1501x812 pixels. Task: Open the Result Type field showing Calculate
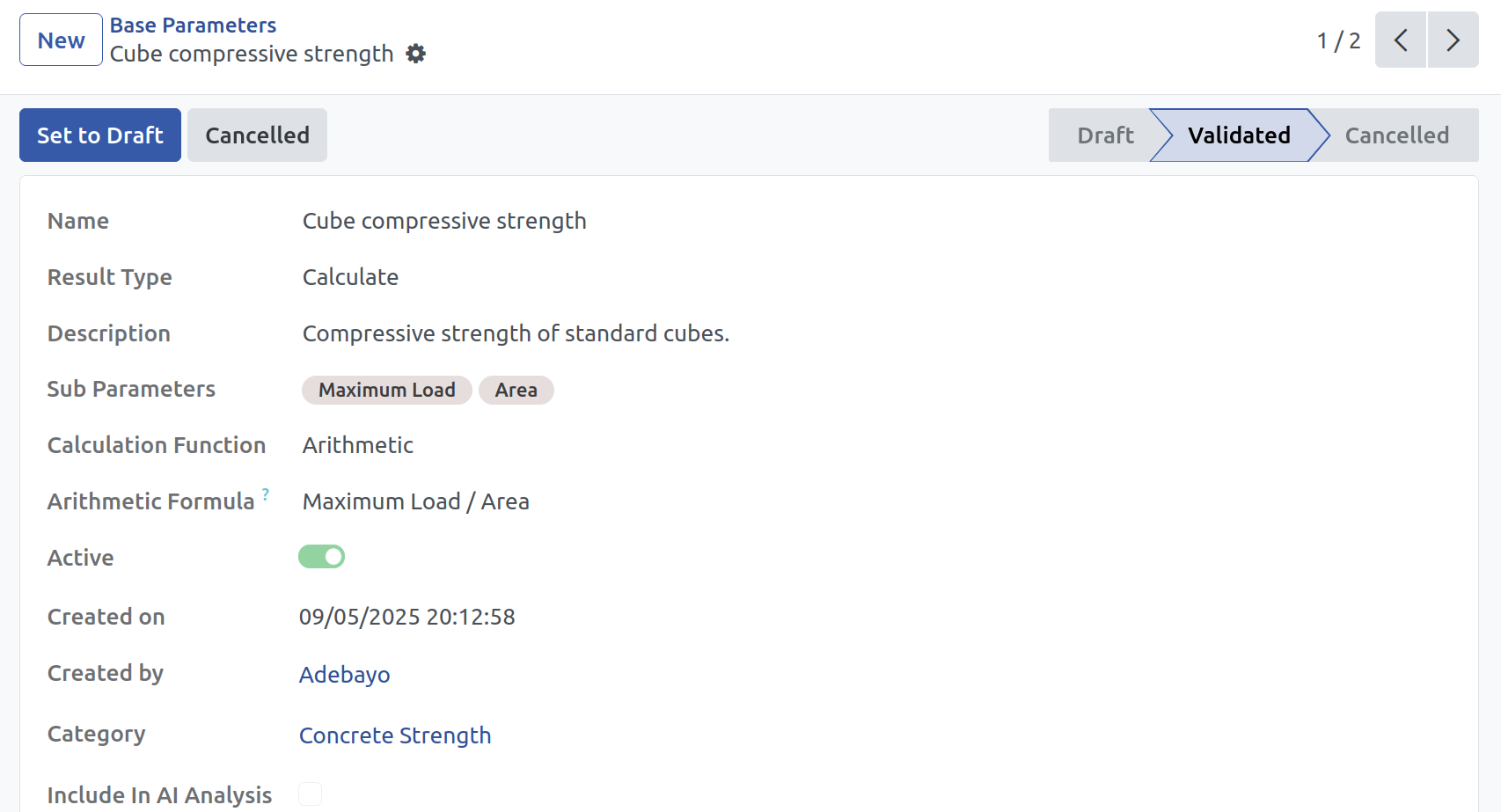tap(350, 277)
